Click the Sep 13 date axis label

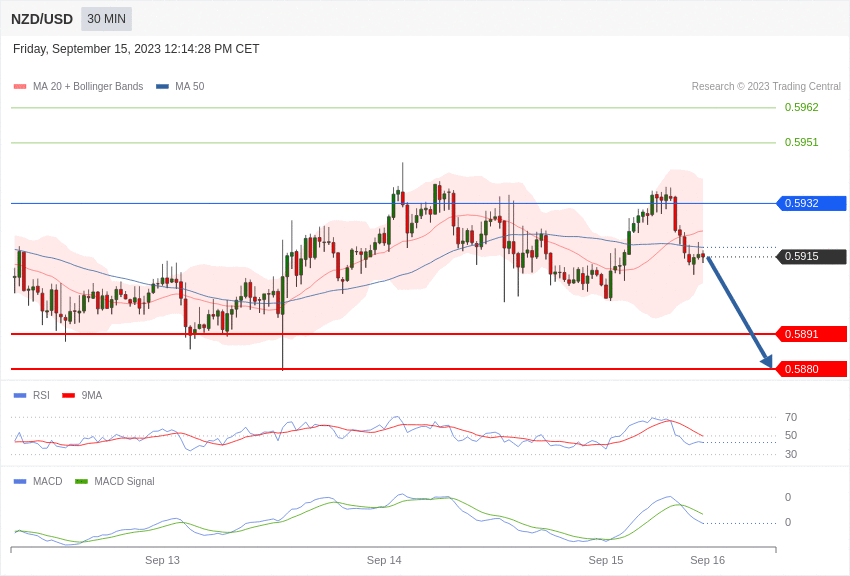tap(162, 560)
